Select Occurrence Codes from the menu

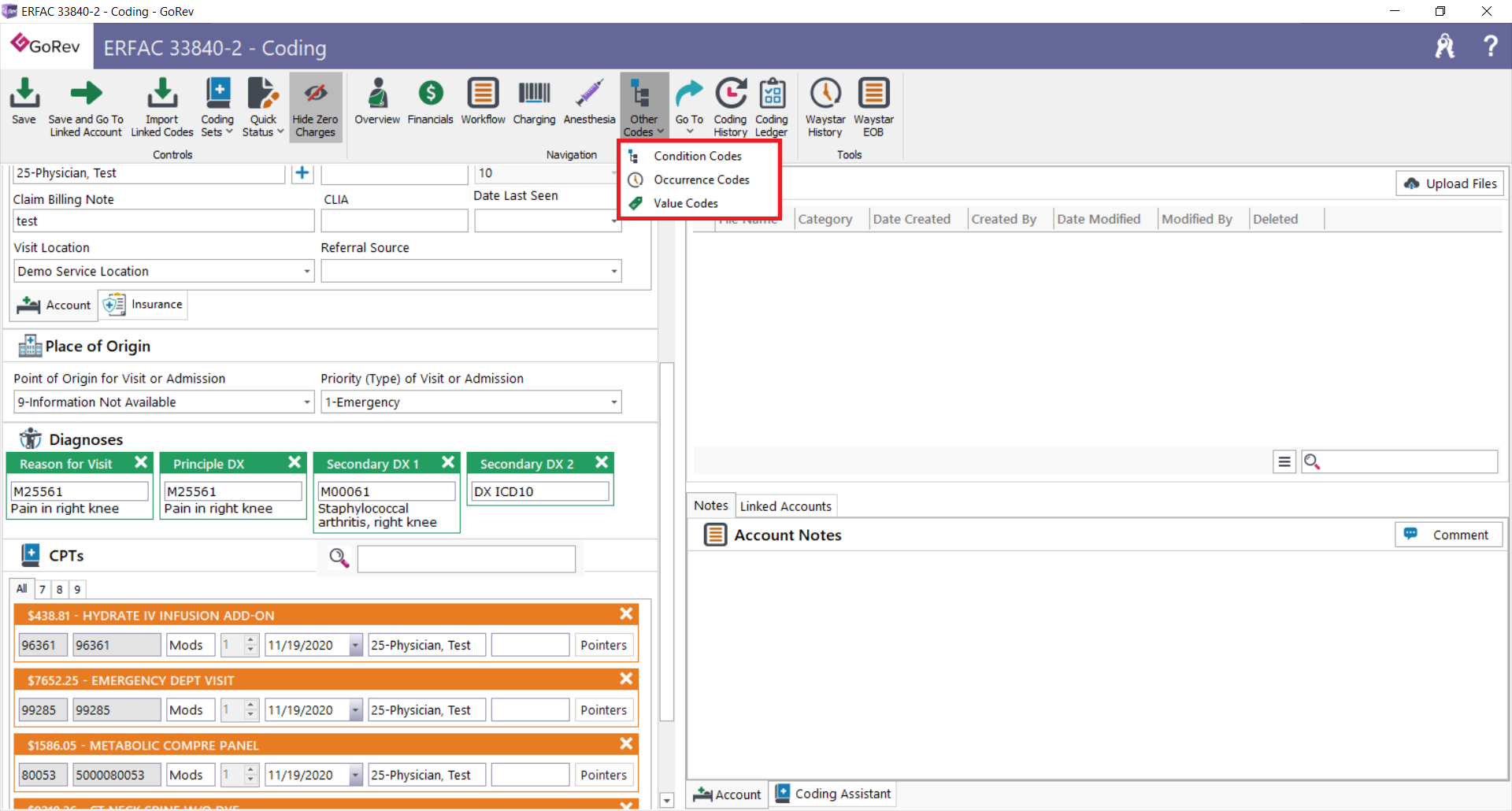click(x=701, y=180)
